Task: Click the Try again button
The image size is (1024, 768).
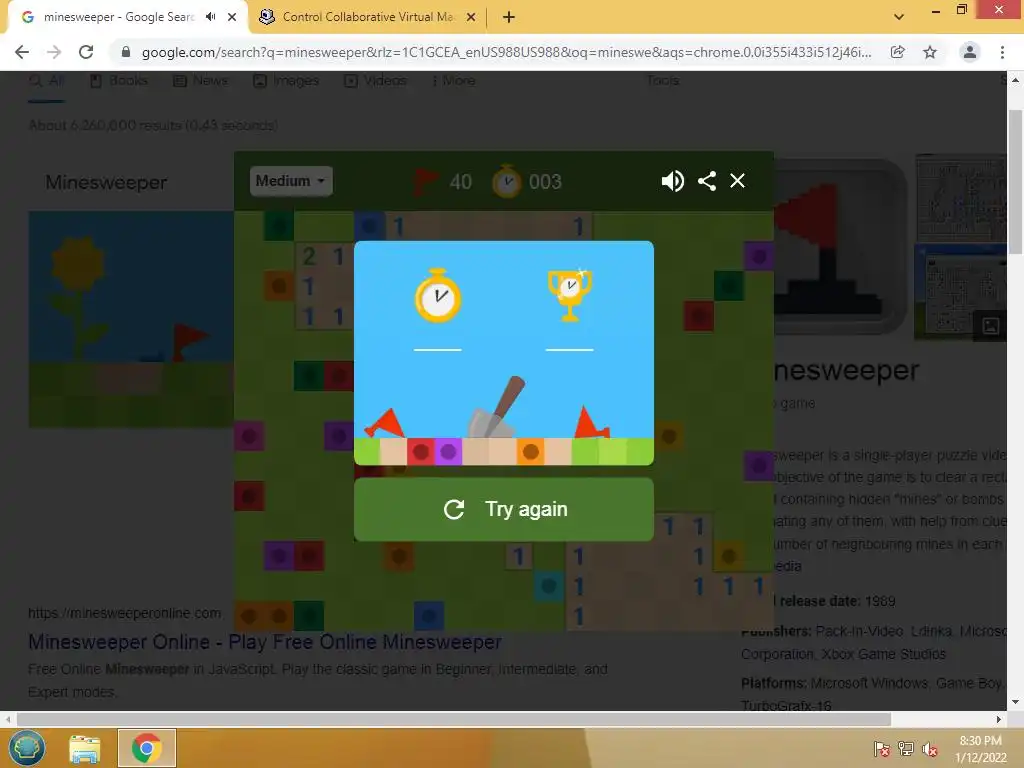Action: [x=504, y=509]
